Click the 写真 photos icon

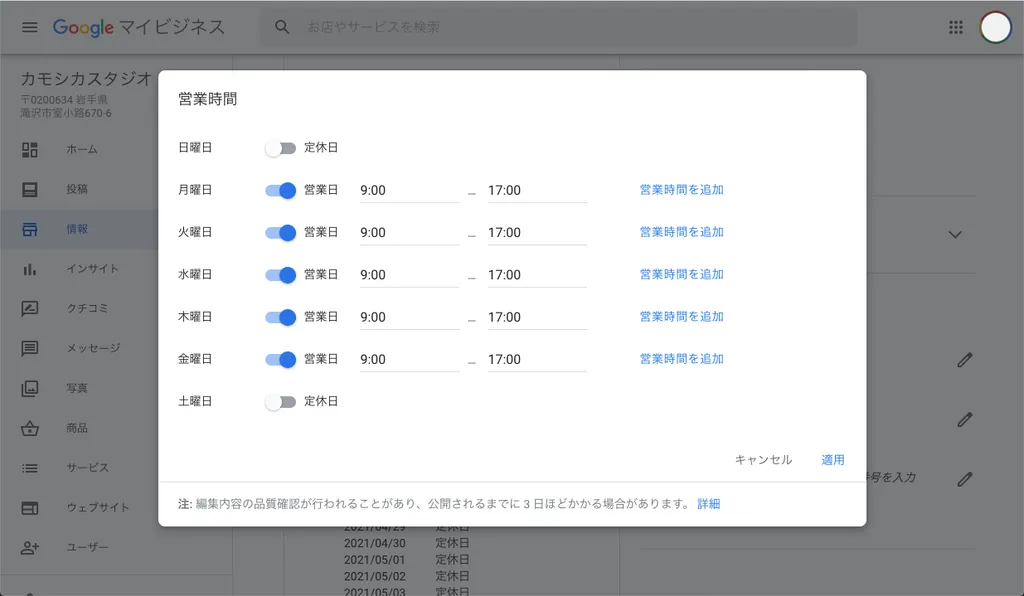[x=30, y=388]
